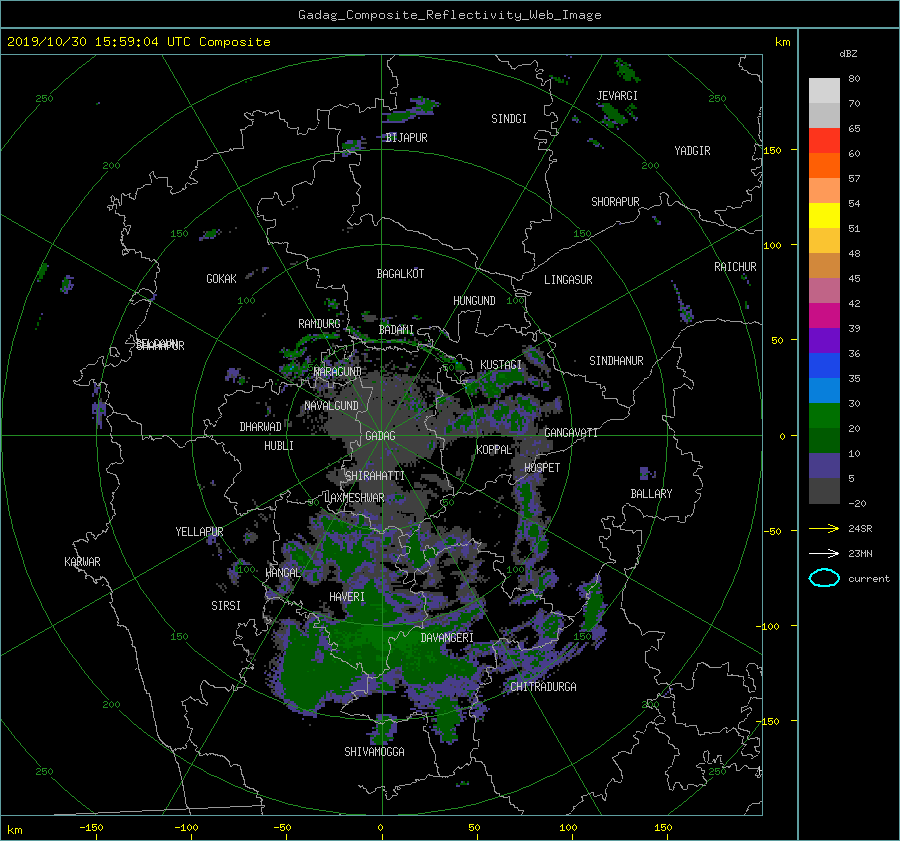Click the HANGAL city label
900x841 pixels.
(282, 573)
